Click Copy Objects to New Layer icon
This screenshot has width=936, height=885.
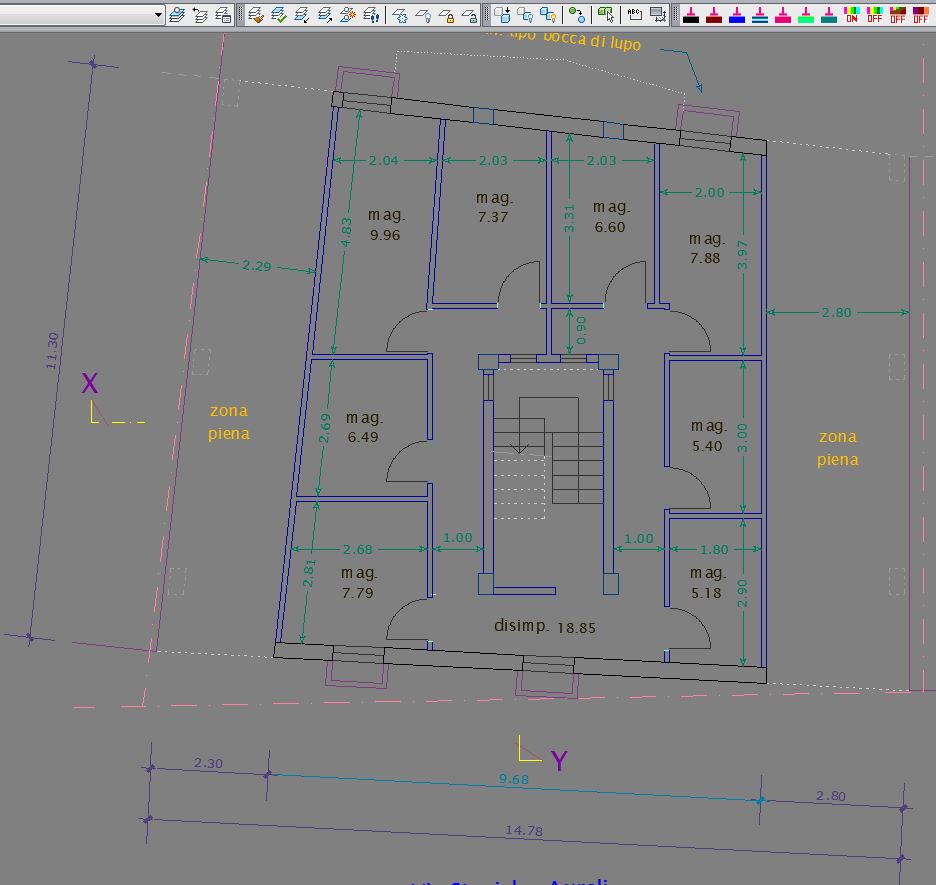pos(347,14)
